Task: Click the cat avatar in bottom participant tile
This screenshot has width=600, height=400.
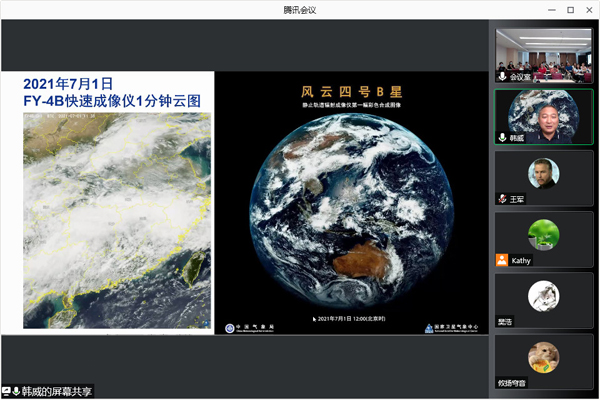Action: coord(543,357)
